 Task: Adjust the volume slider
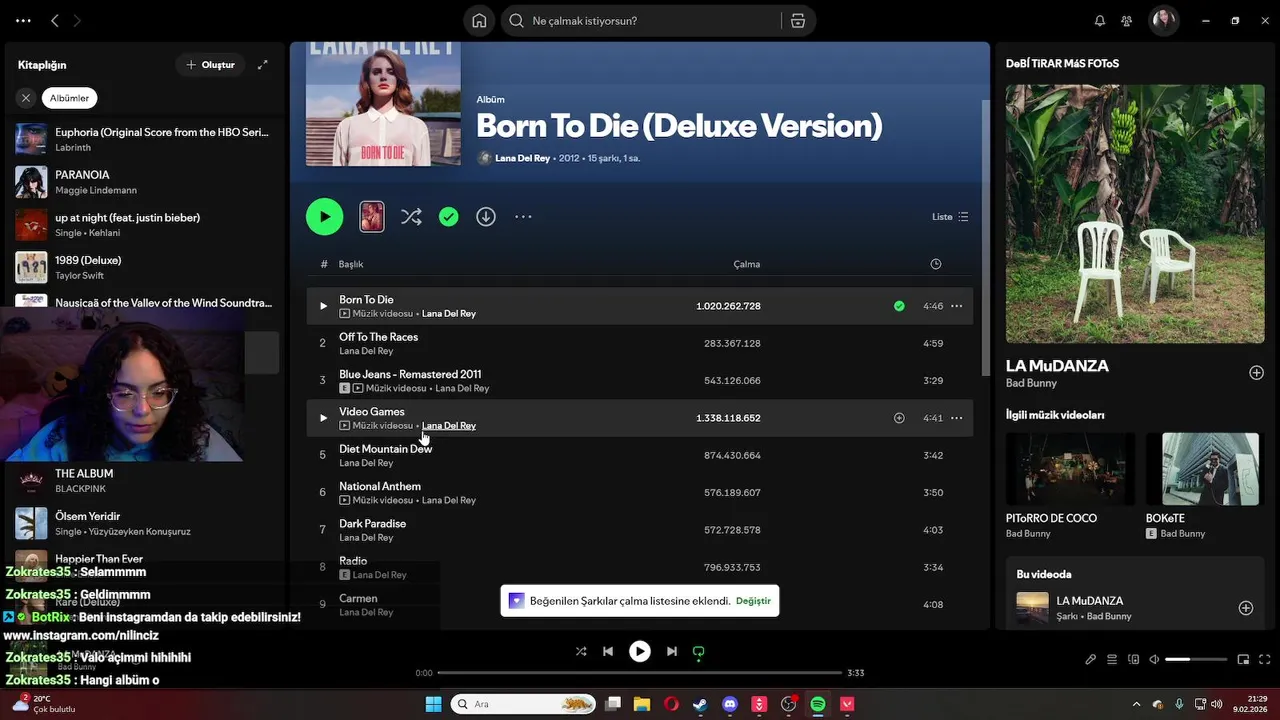point(1196,660)
